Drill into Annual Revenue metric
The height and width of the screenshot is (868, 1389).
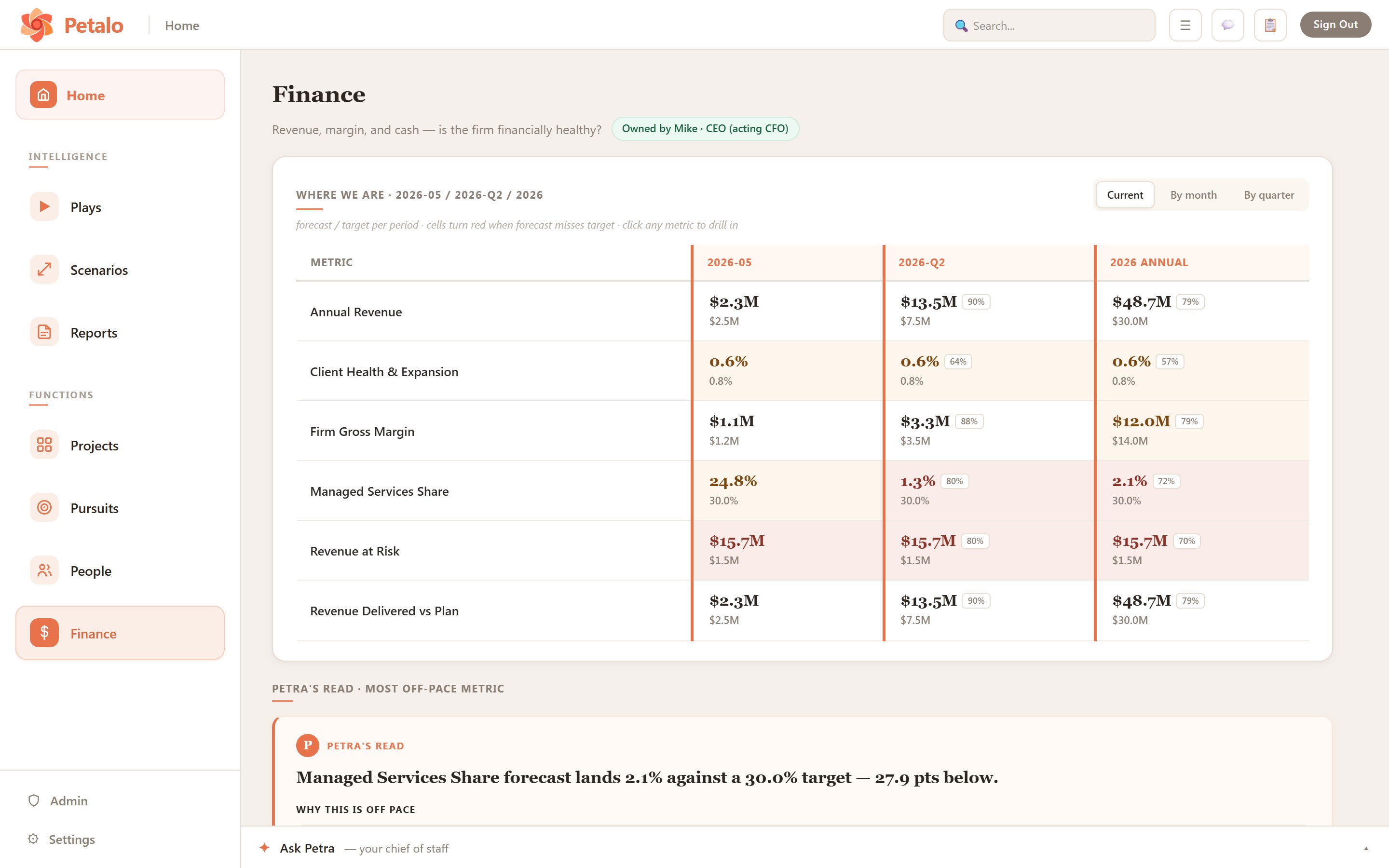point(356,312)
